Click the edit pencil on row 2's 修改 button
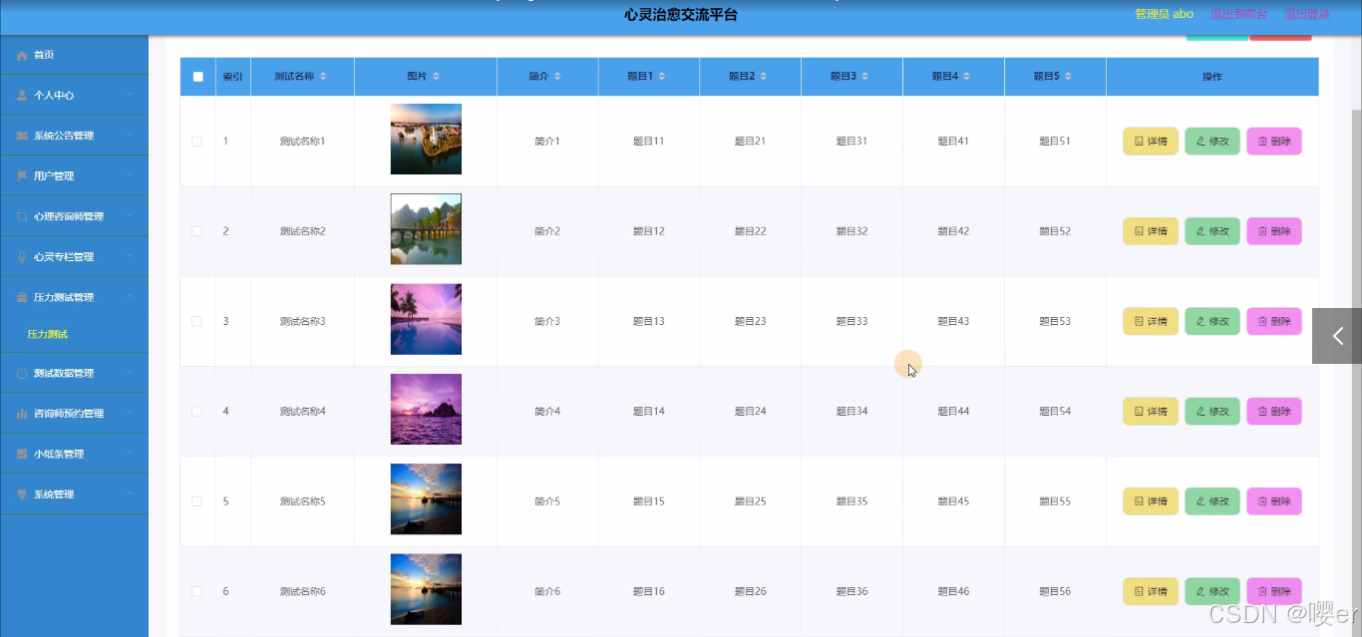The image size is (1362, 637). tap(1200, 231)
